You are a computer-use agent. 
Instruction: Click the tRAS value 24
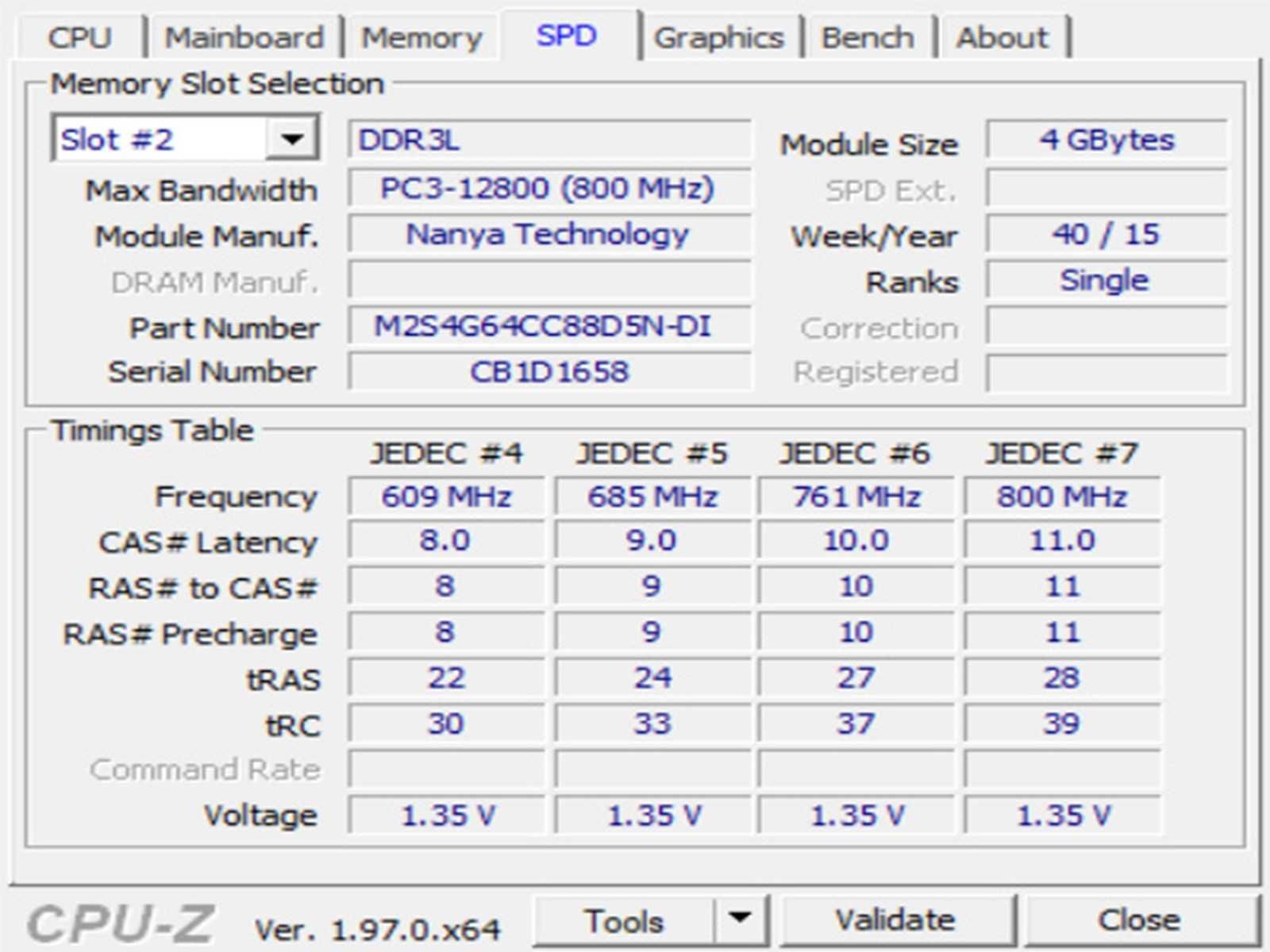652,678
